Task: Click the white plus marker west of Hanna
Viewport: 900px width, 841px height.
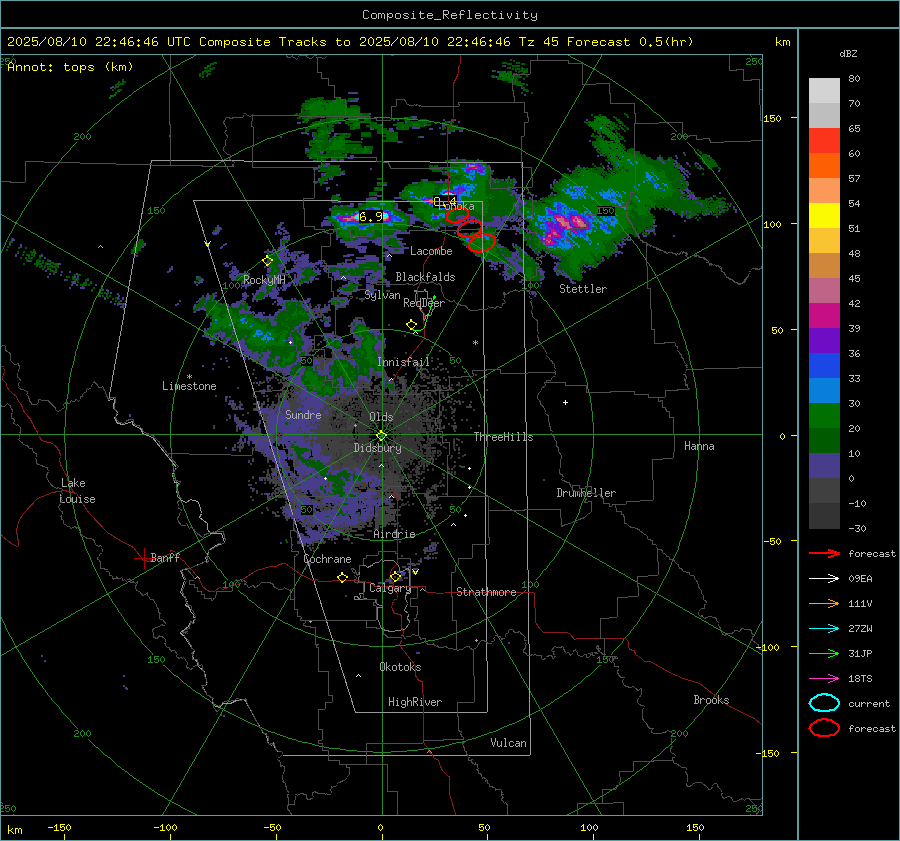Action: coord(565,402)
